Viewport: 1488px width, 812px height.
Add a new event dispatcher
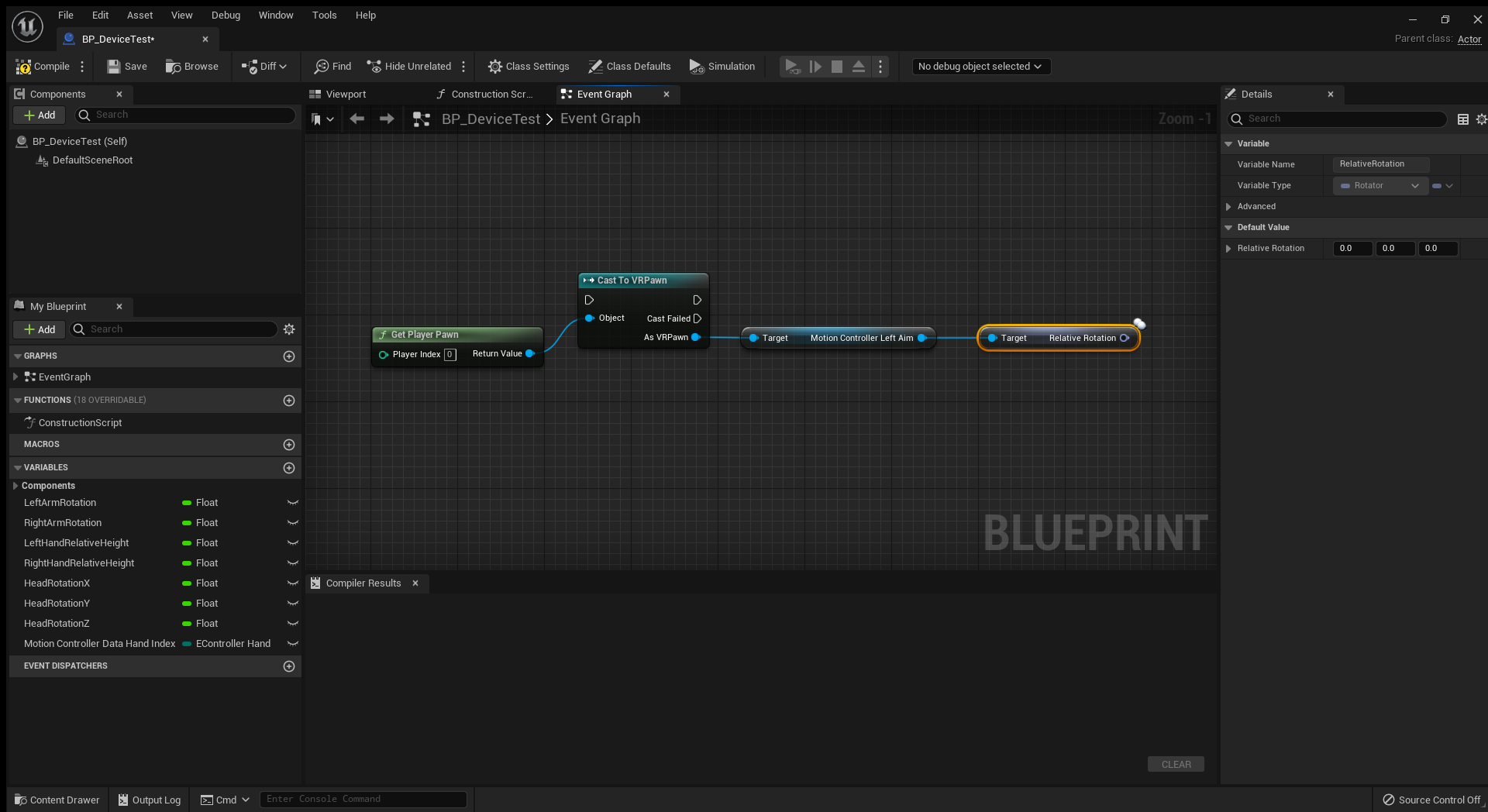point(289,666)
